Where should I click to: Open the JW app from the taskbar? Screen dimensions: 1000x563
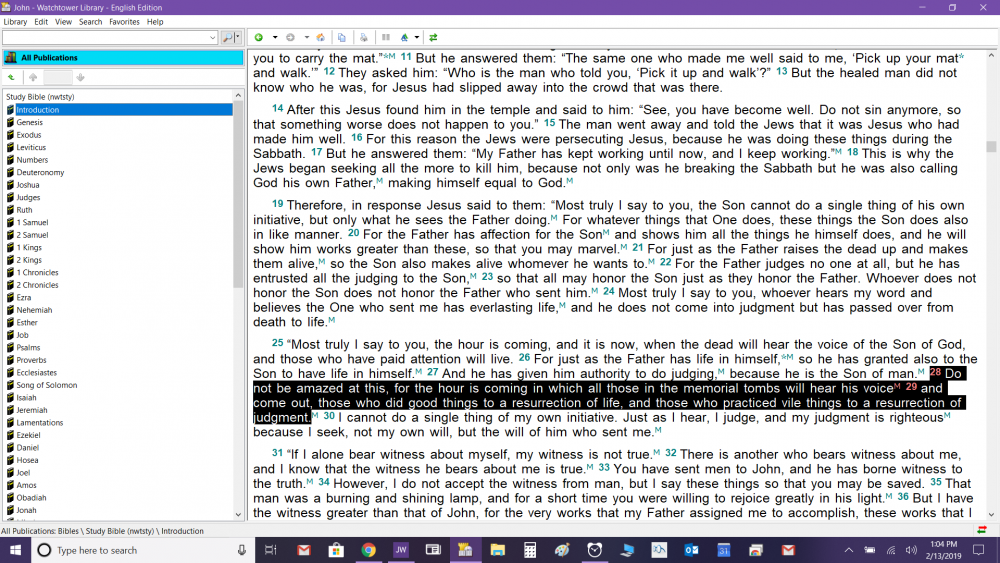click(401, 550)
